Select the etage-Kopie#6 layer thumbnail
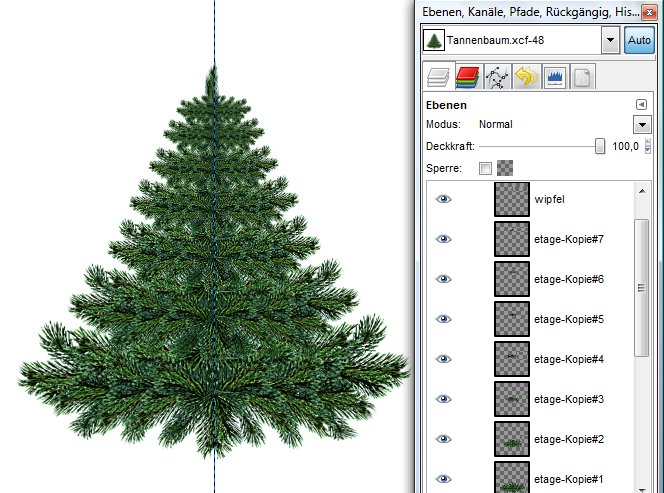 pos(512,279)
